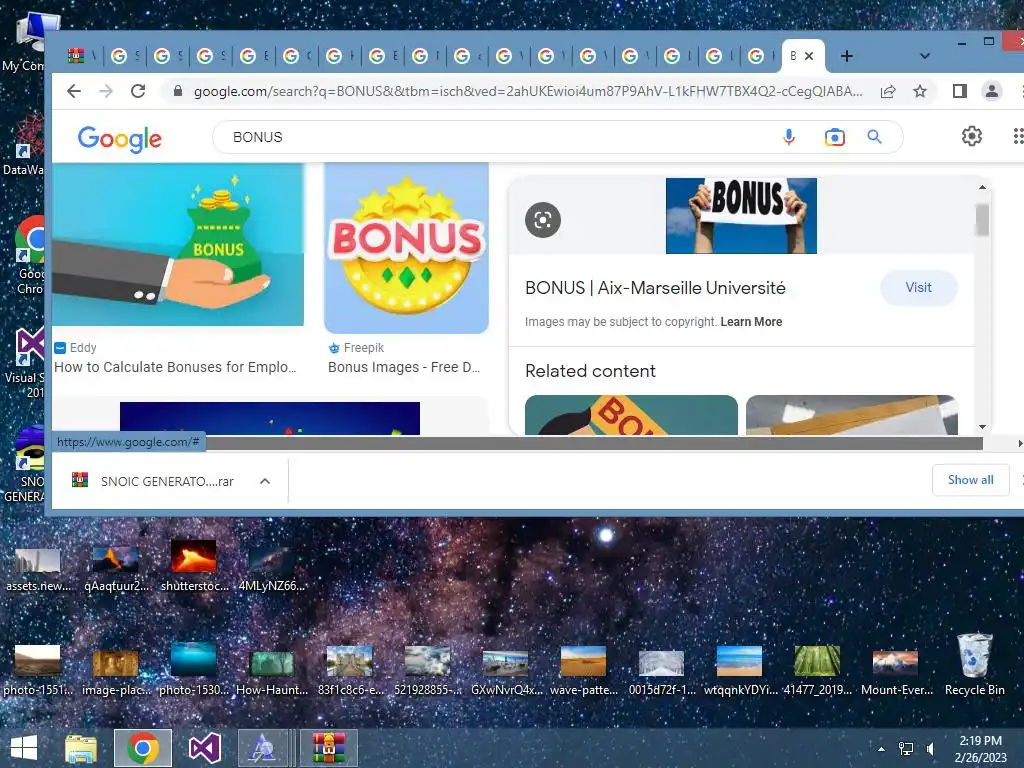Open the Learn More copyright link
The width and height of the screenshot is (1024, 768).
pos(751,322)
